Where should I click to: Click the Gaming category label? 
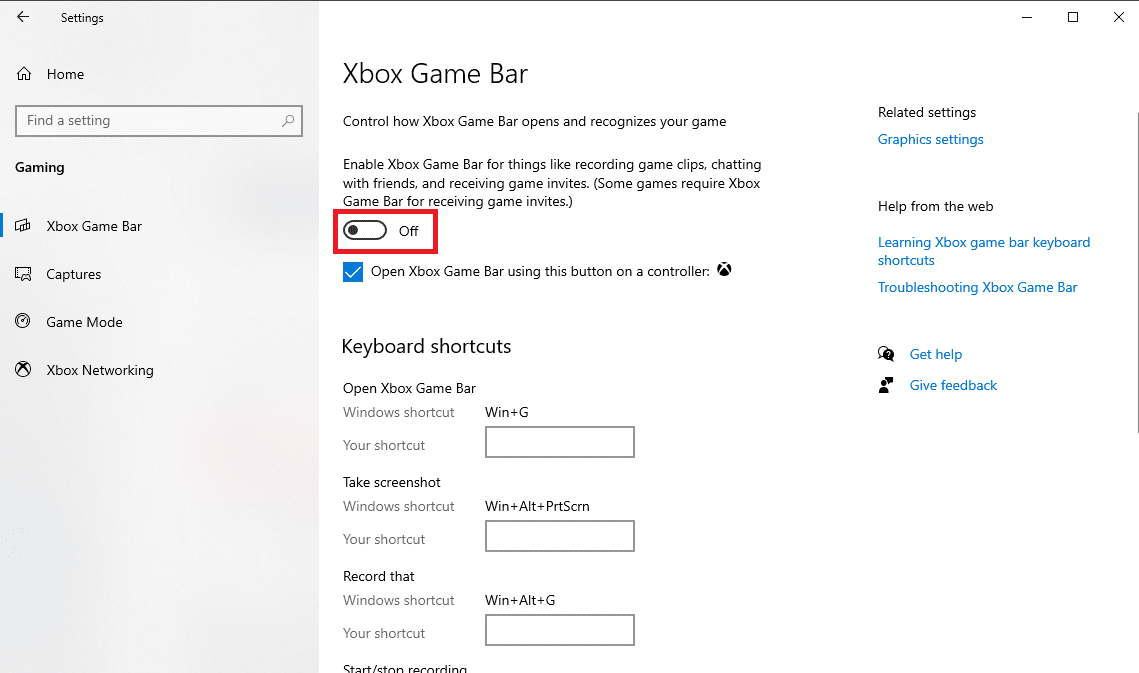tap(40, 167)
